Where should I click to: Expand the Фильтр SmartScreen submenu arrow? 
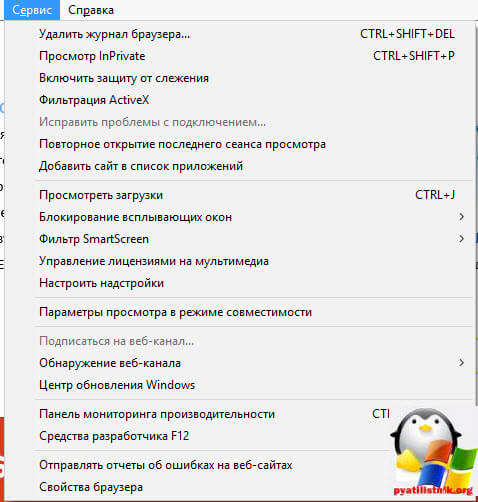(461, 239)
